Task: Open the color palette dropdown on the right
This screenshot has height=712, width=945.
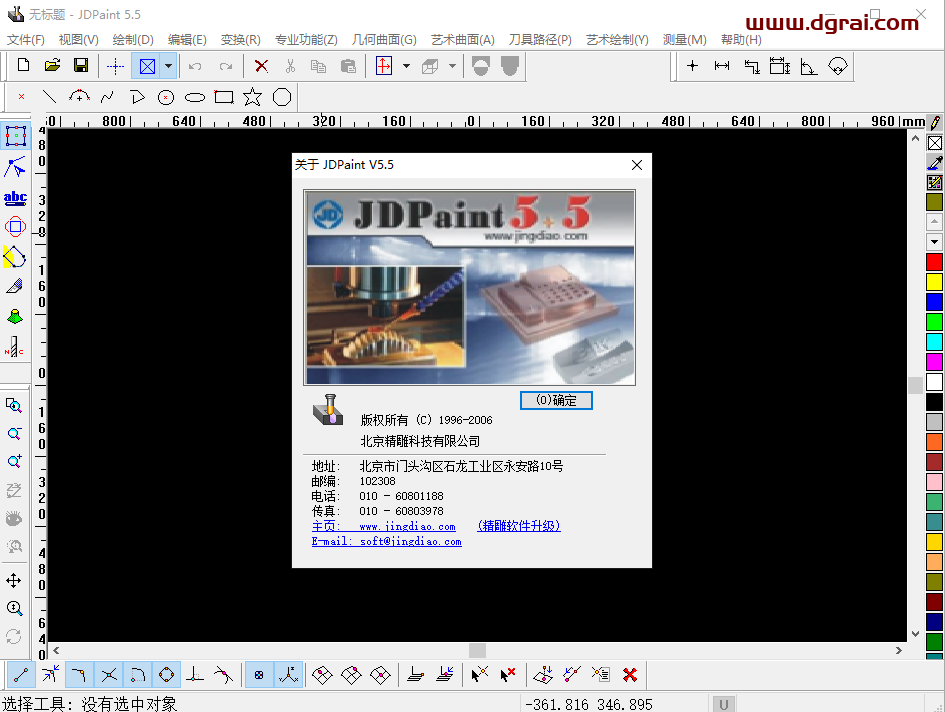Action: point(934,240)
